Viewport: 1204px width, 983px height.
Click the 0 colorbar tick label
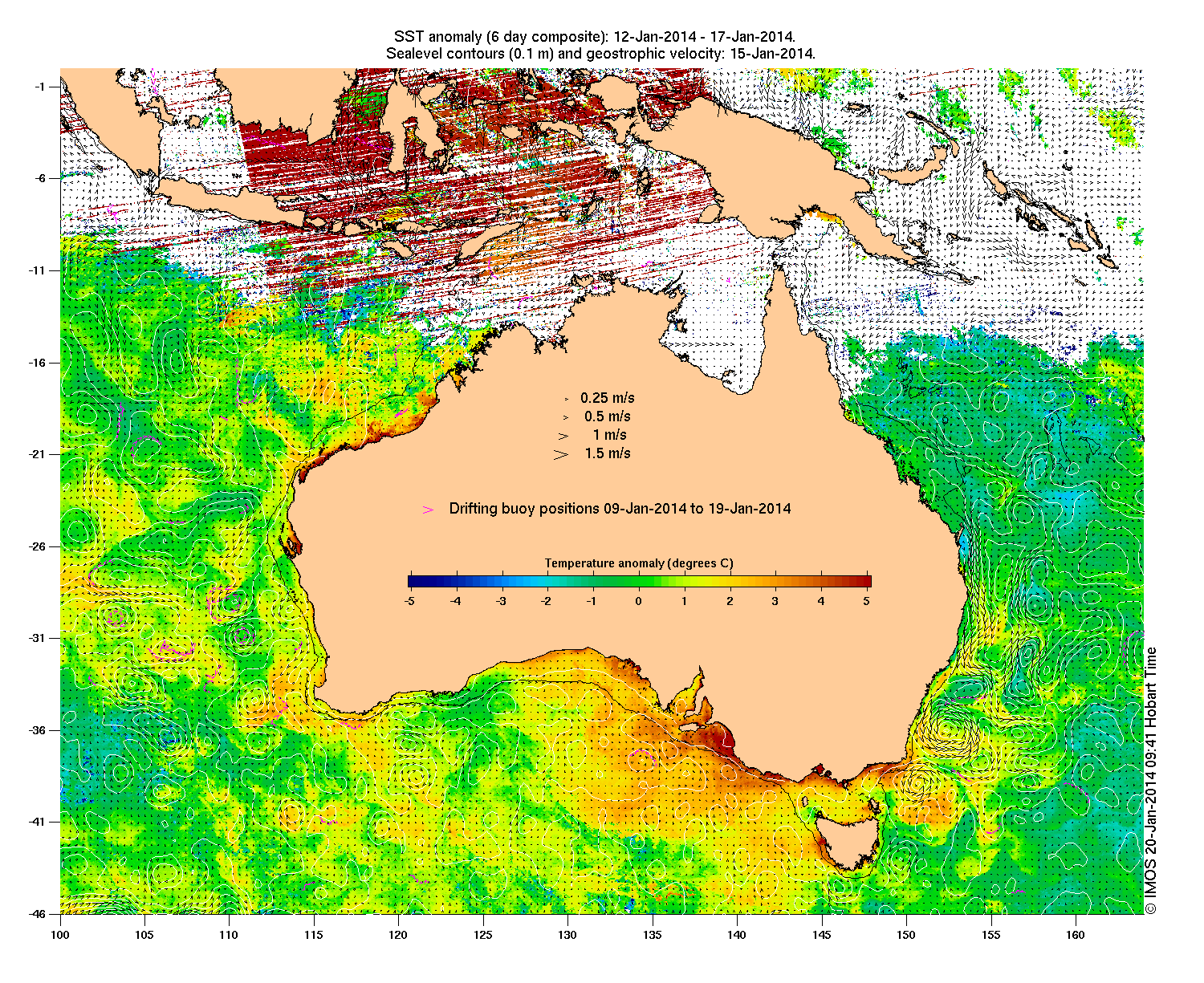639,600
